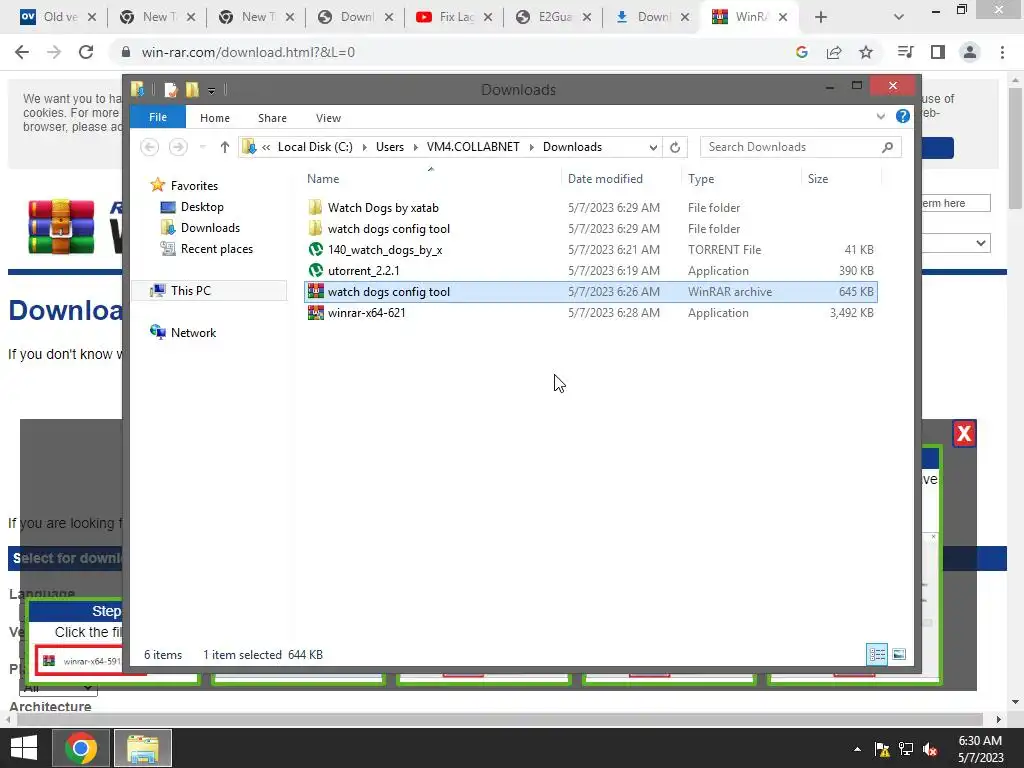Switch to the Fix Lag YouTube tab
The image size is (1024, 768).
coord(455,17)
